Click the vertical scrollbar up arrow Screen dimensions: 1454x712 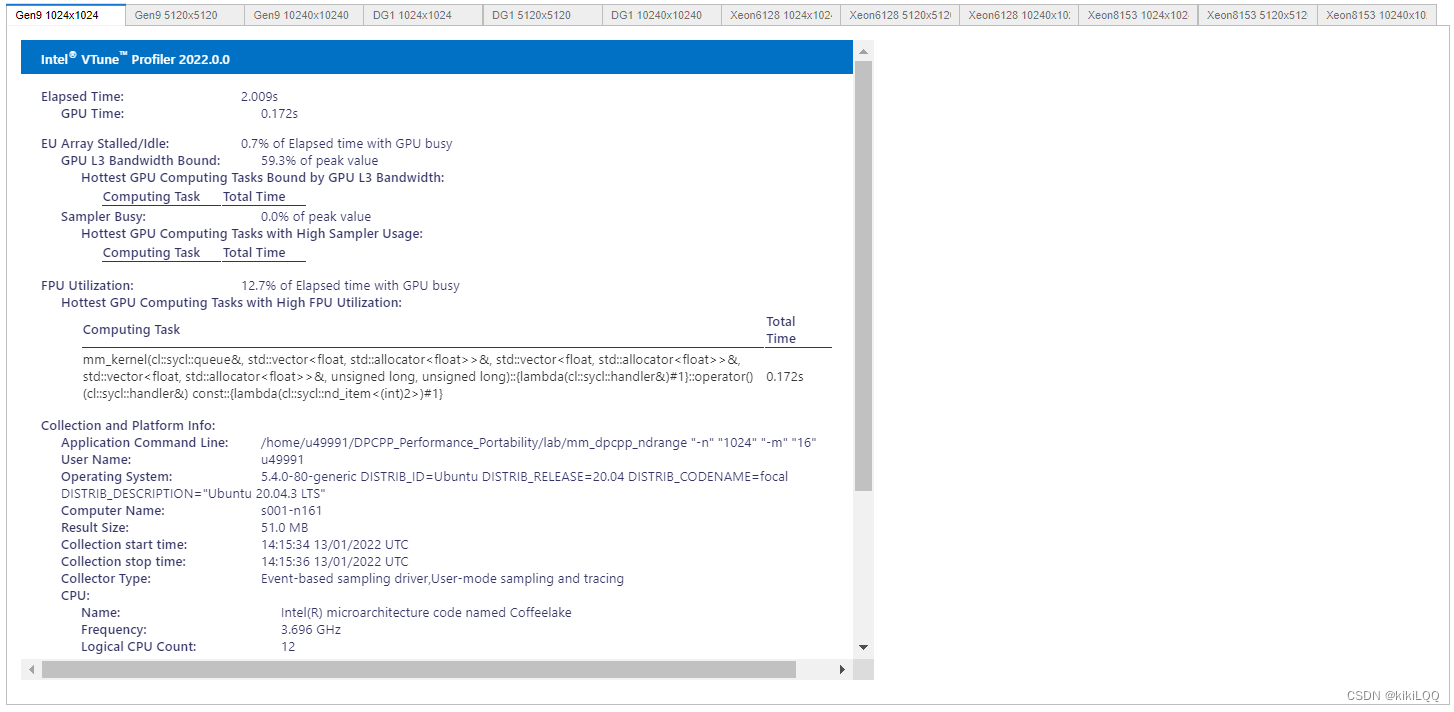point(863,49)
